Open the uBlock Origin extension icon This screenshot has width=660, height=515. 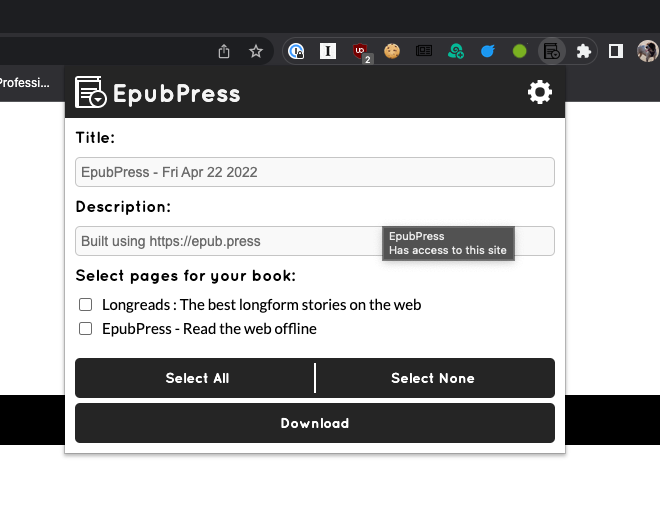click(360, 51)
